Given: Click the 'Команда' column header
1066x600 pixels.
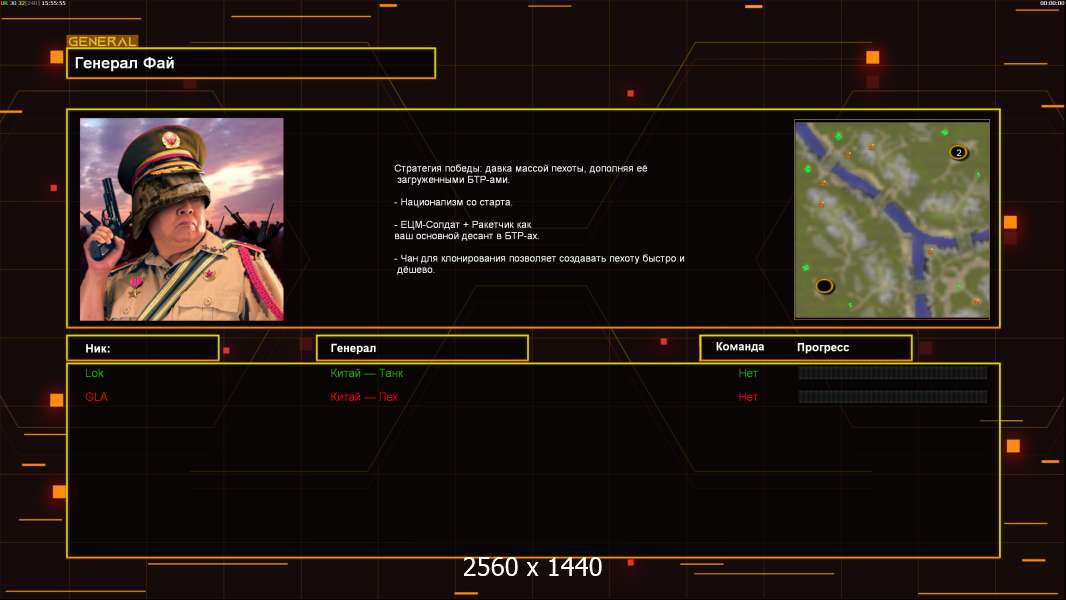Looking at the screenshot, I should (x=740, y=347).
